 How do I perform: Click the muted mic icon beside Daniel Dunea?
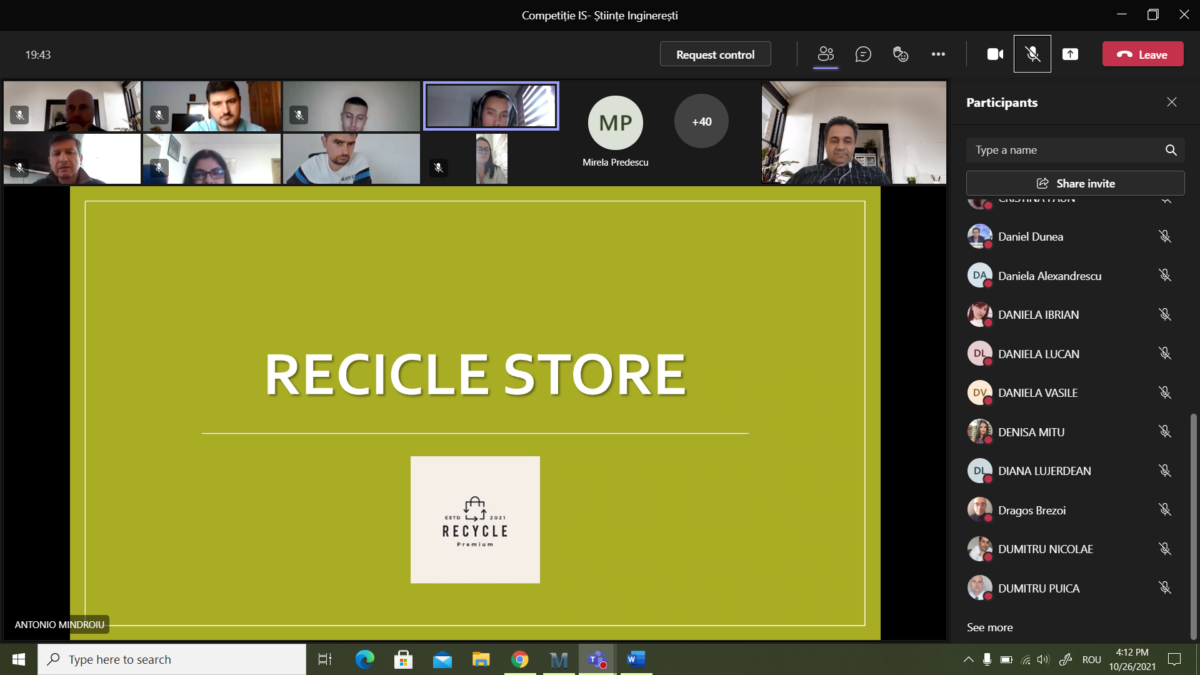1164,237
